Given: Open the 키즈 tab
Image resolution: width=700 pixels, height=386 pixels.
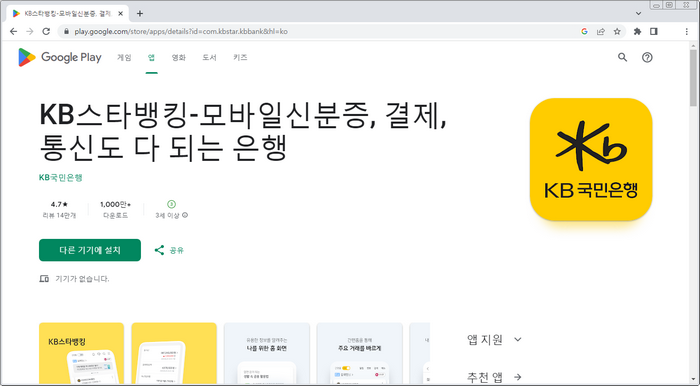Looking at the screenshot, I should coord(240,57).
